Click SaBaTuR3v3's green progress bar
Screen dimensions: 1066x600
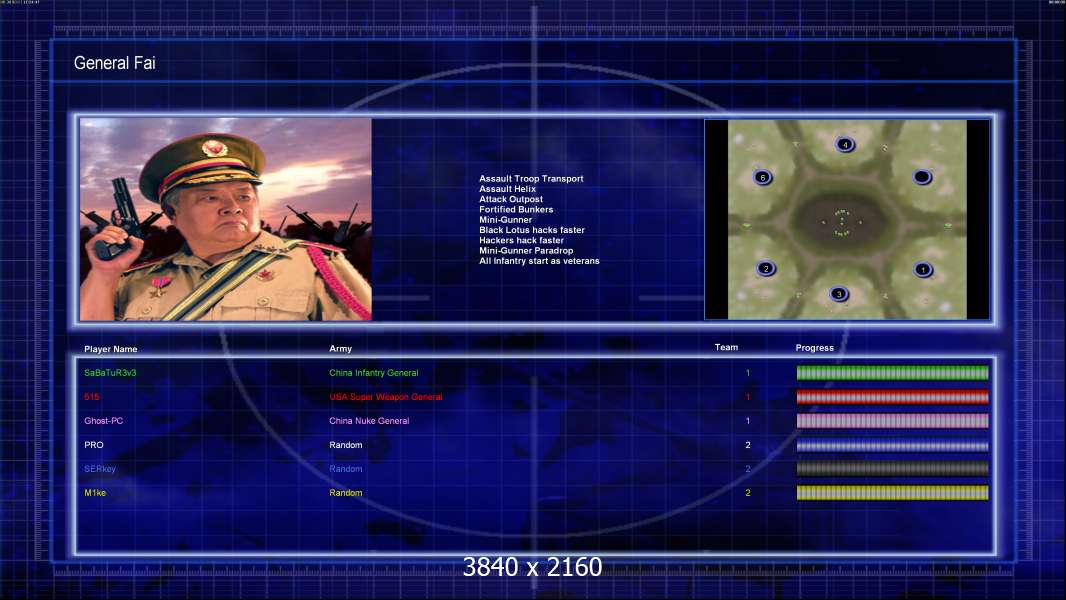892,372
